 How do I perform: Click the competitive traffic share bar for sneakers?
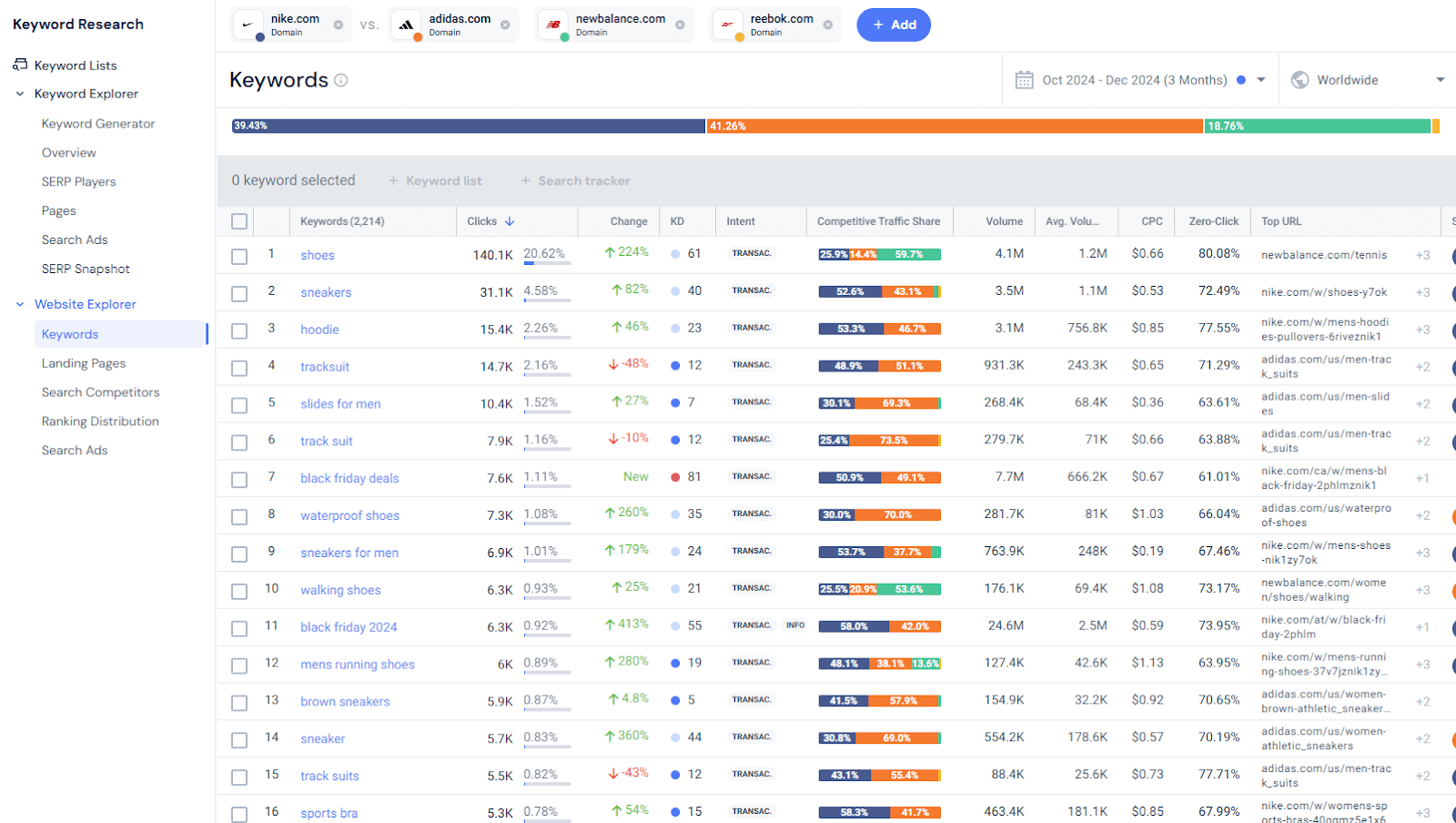[x=879, y=291]
